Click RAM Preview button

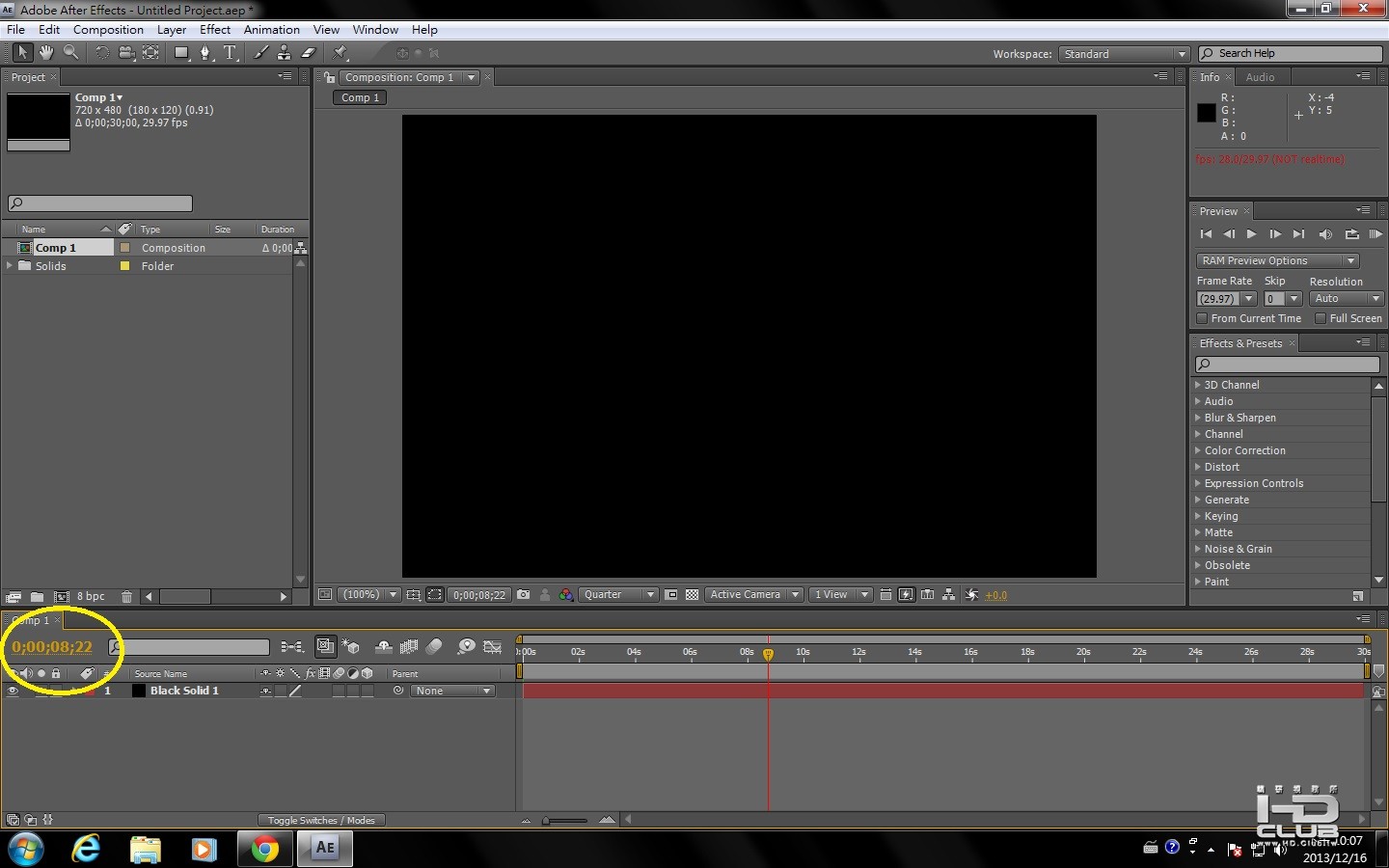coord(1375,234)
